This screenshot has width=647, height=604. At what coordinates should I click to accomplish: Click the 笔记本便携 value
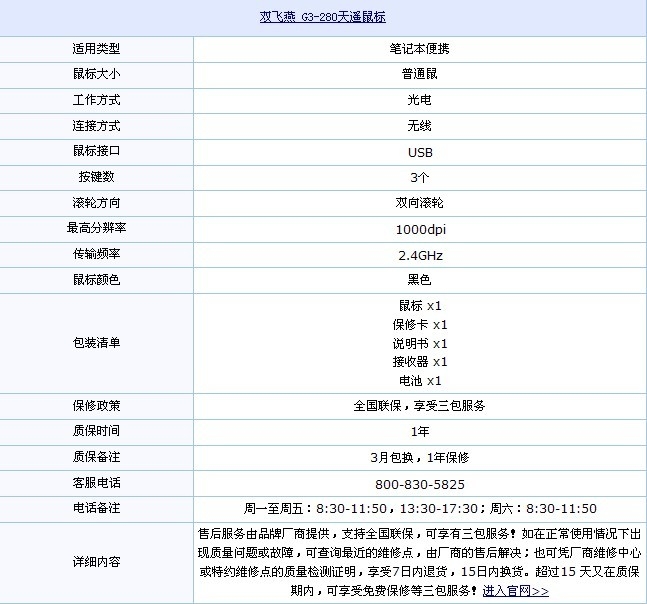pos(420,49)
